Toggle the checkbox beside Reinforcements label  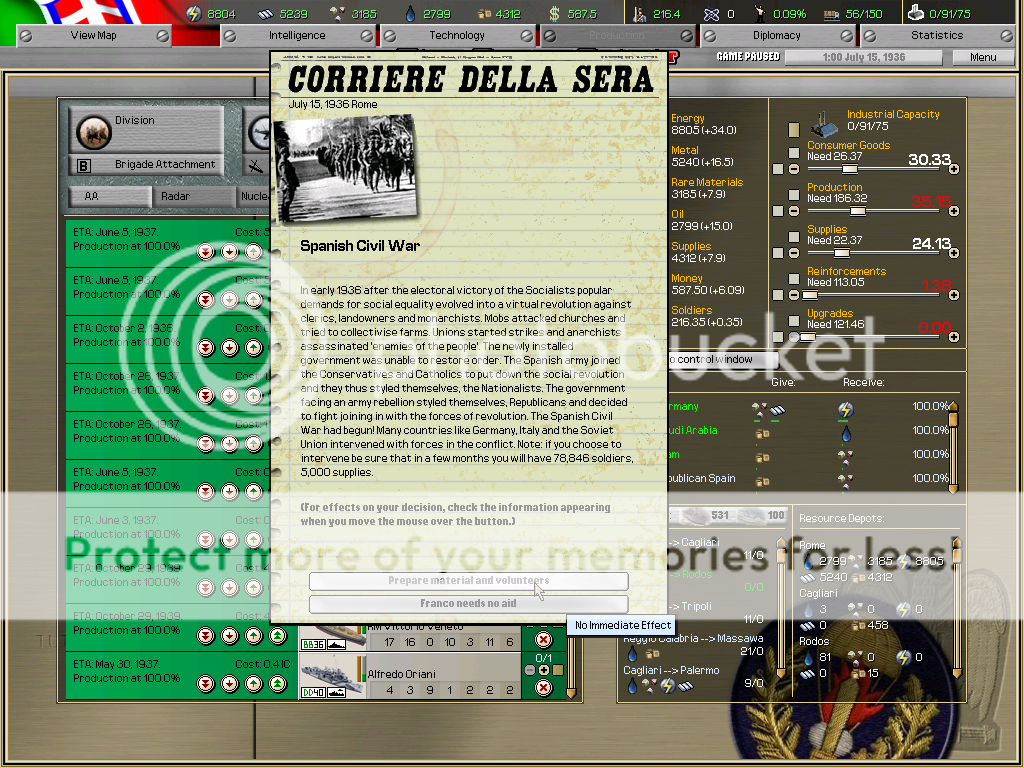(x=794, y=278)
